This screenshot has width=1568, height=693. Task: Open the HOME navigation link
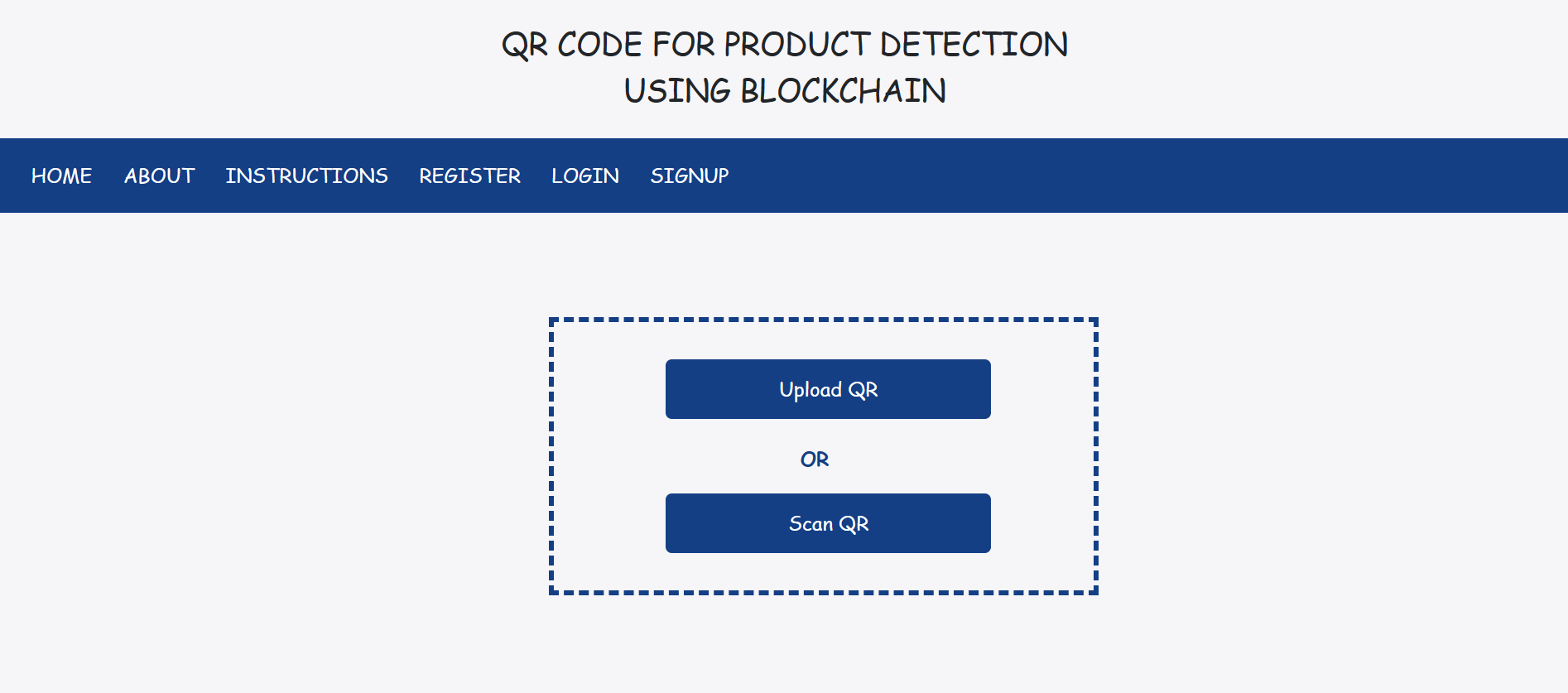pos(61,176)
